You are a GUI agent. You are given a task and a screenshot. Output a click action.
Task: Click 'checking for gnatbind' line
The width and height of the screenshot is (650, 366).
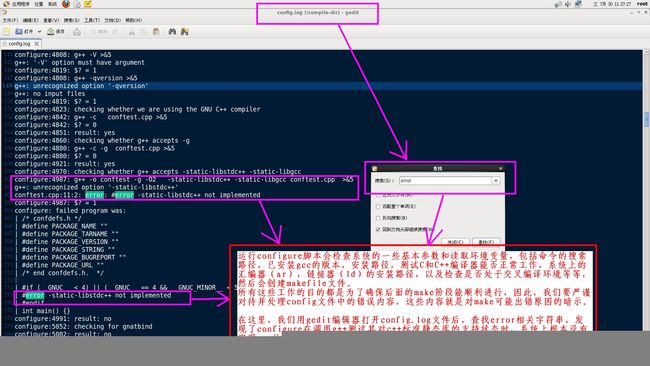coord(83,327)
